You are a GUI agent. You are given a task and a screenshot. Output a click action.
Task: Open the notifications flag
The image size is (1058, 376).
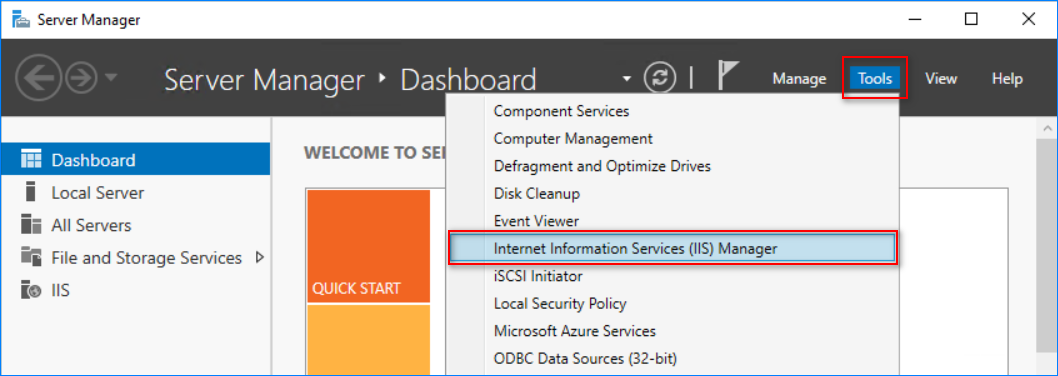pos(727,75)
